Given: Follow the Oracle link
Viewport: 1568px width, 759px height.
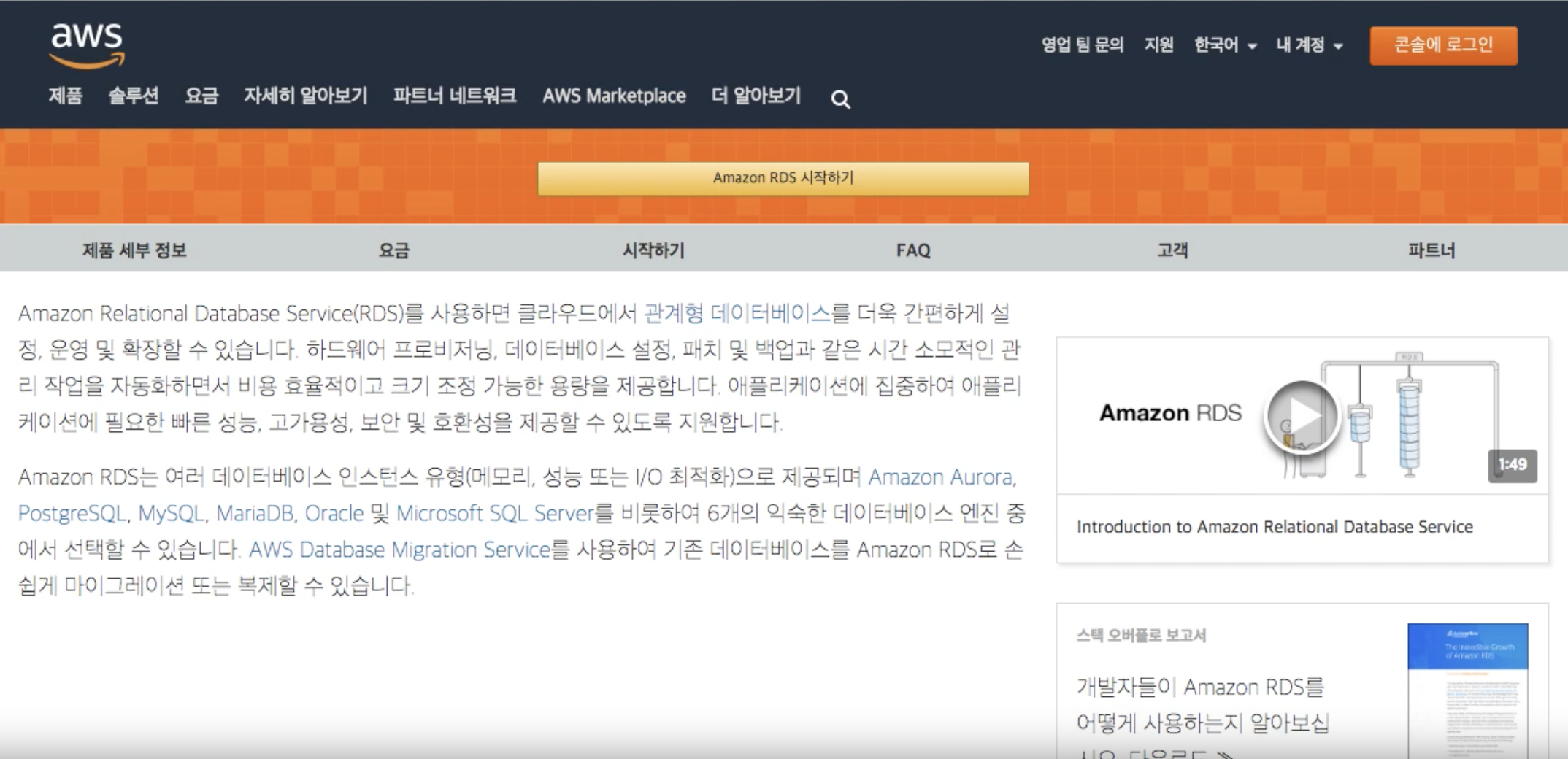Looking at the screenshot, I should click(334, 513).
